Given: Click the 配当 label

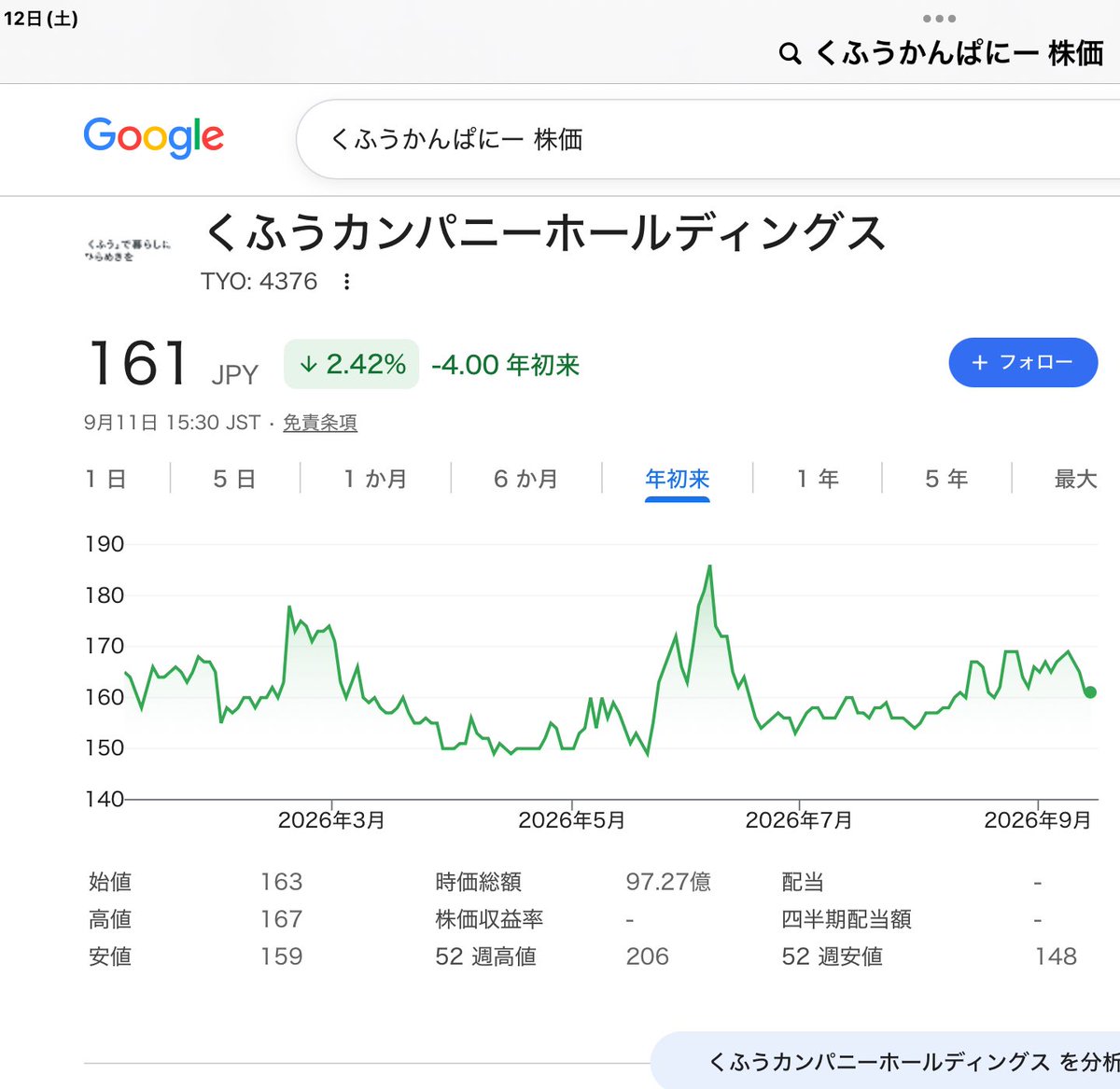Looking at the screenshot, I should pyautogui.click(x=803, y=882).
